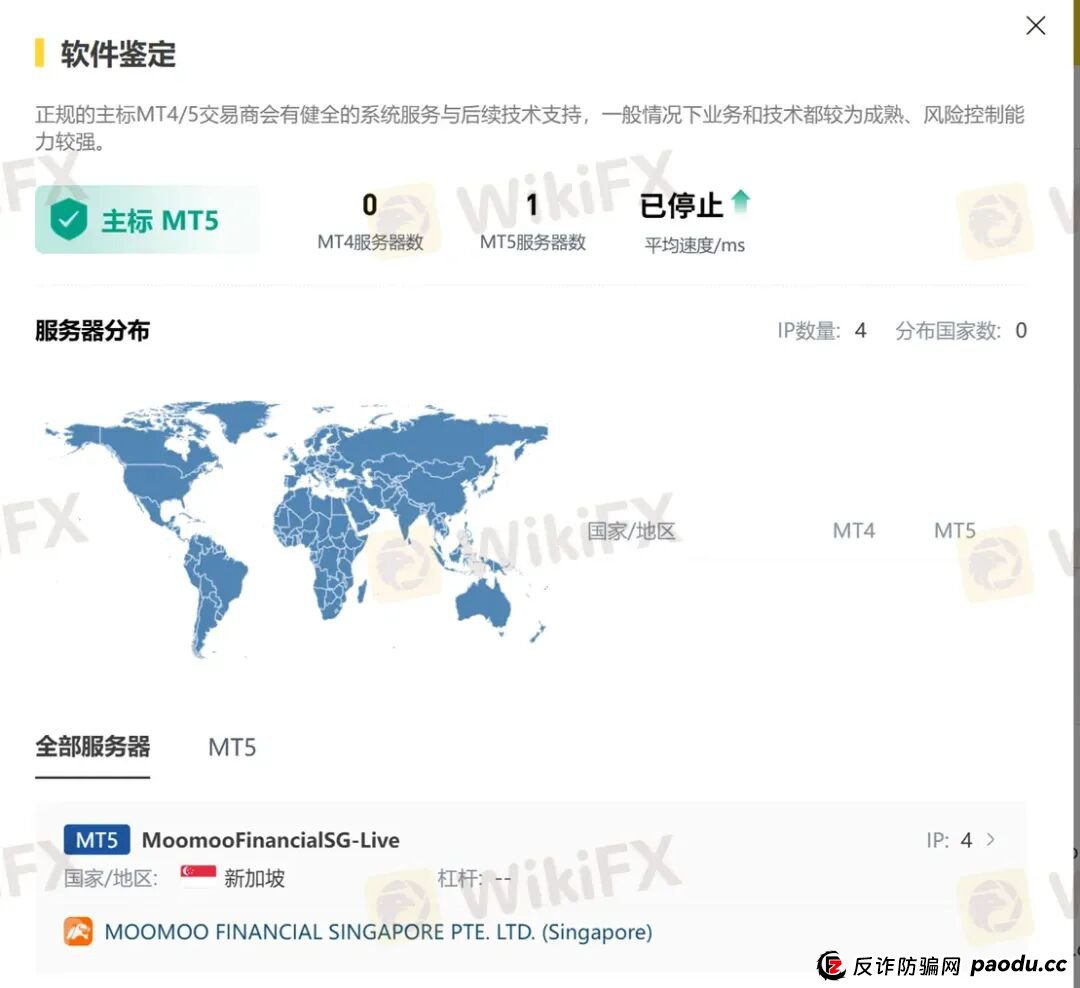
Task: Expand the IP: 4 server details chevron
Action: click(990, 840)
